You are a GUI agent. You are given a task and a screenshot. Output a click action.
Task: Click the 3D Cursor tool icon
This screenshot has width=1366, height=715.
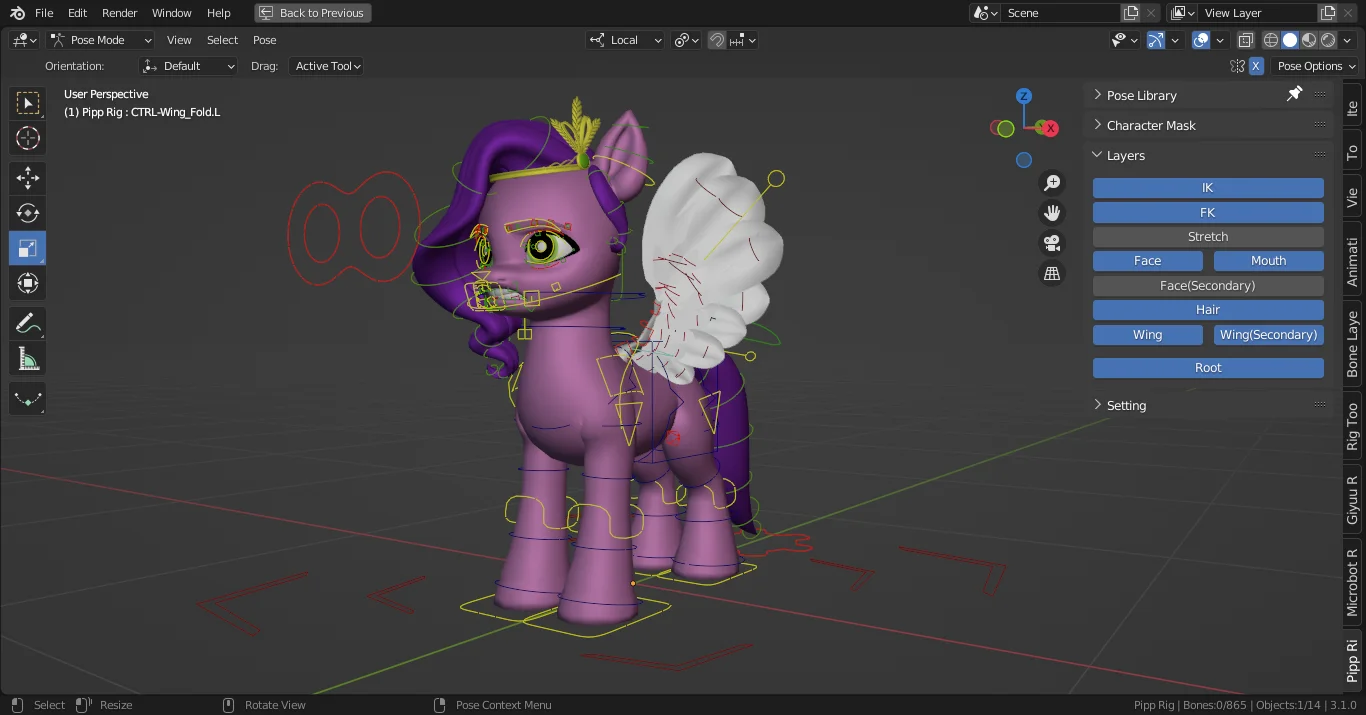tap(27, 138)
